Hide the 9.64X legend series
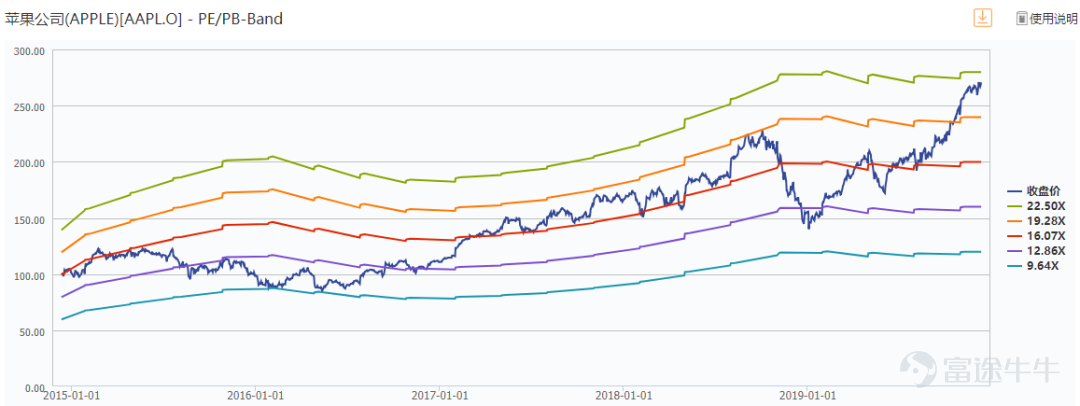The image size is (1080, 406). pyautogui.click(x=1040, y=265)
